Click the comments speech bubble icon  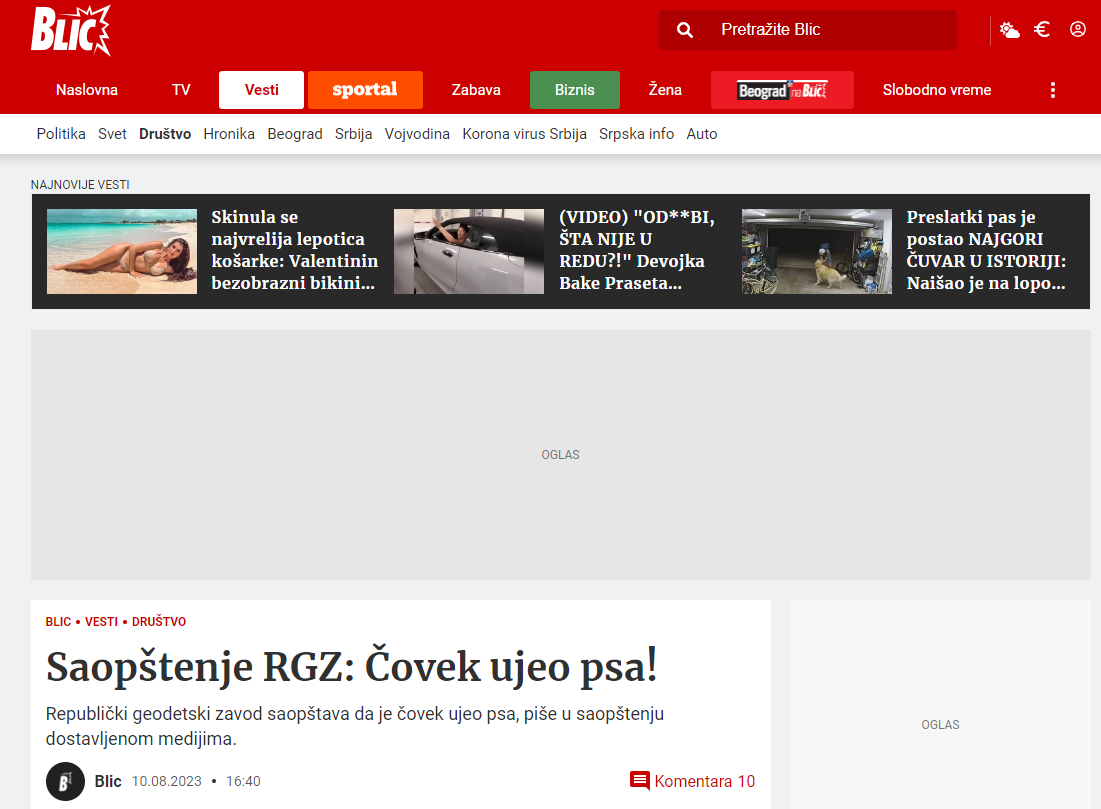(640, 781)
